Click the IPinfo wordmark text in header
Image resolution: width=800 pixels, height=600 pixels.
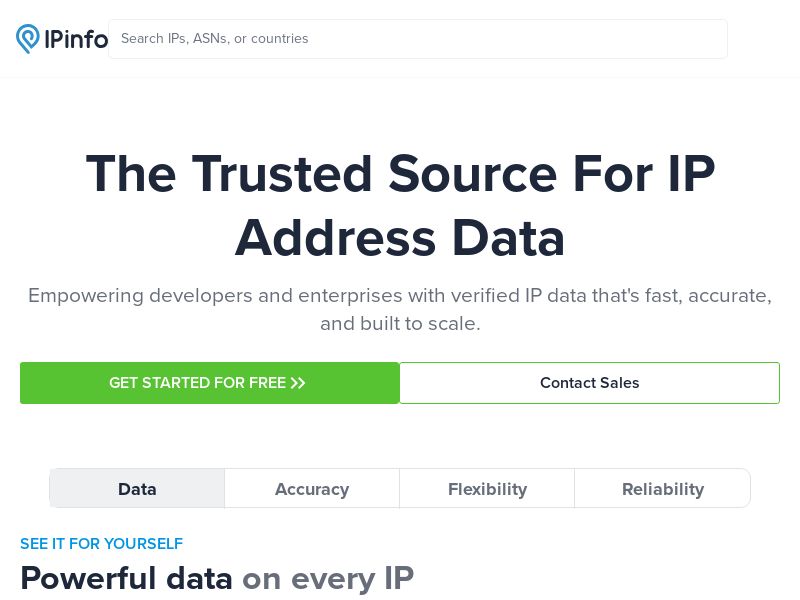[76, 39]
